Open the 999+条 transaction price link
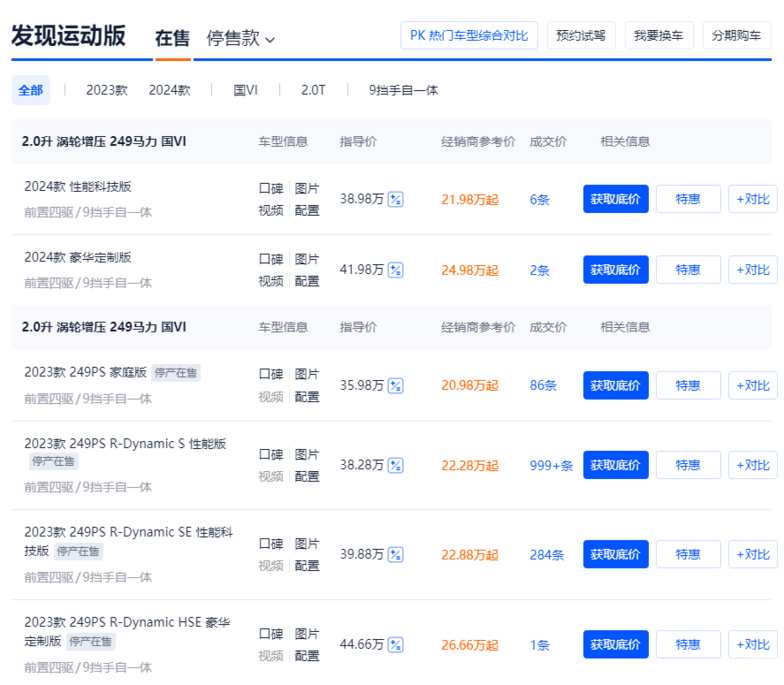 pos(551,465)
